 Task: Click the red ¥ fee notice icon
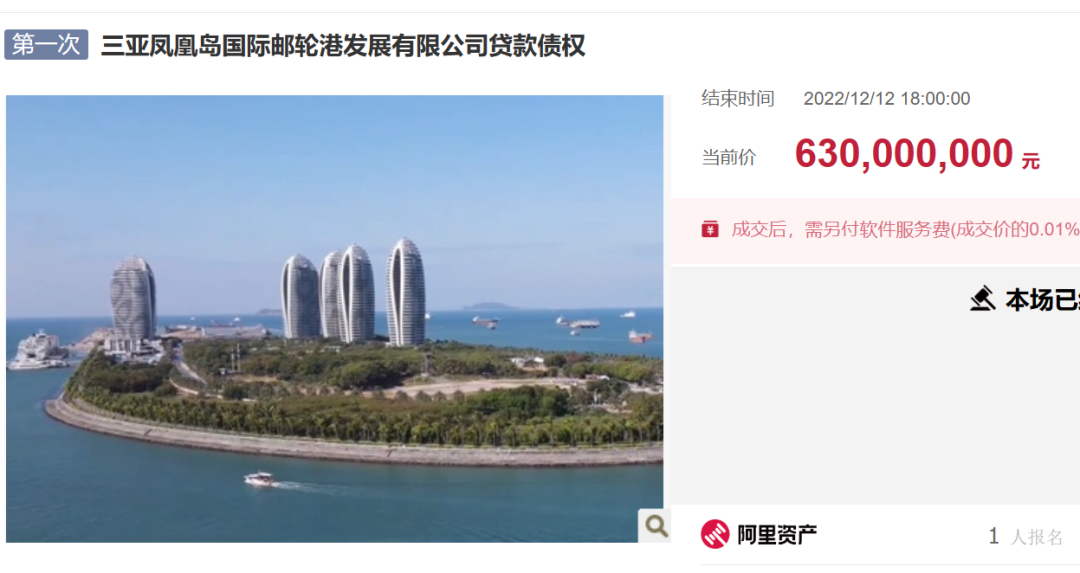click(x=710, y=229)
